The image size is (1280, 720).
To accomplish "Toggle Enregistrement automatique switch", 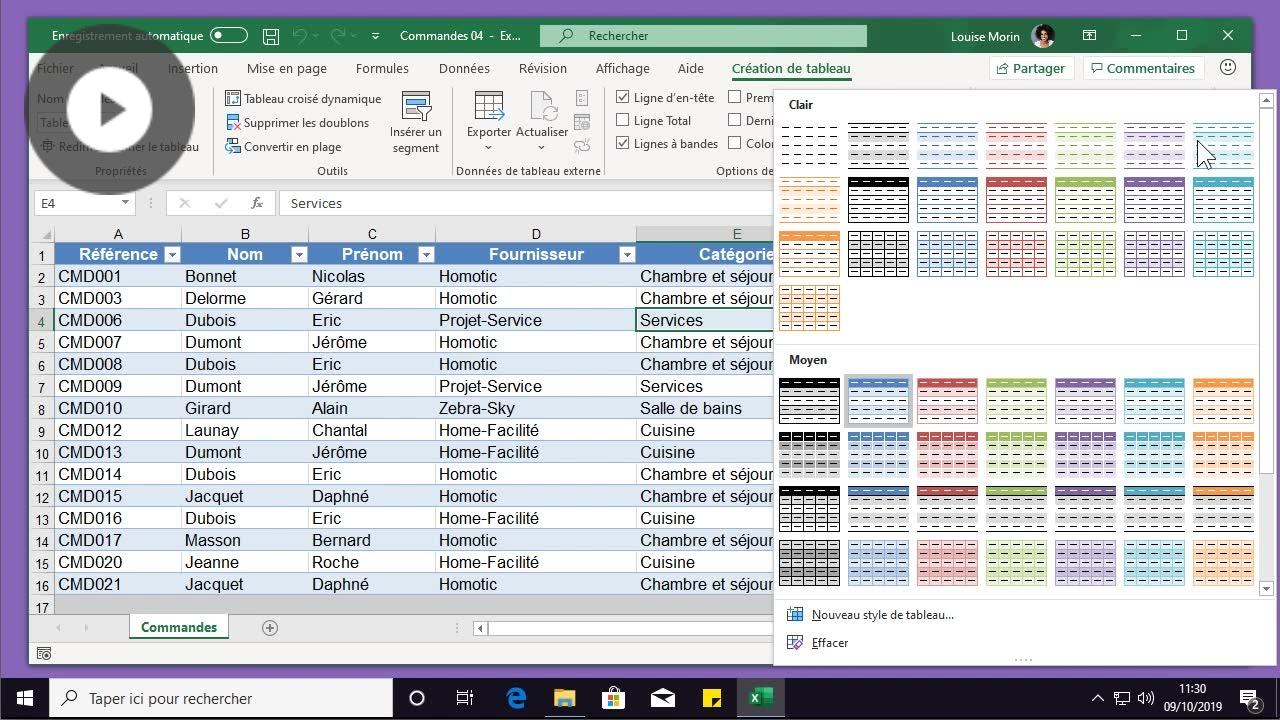I will click(x=228, y=36).
